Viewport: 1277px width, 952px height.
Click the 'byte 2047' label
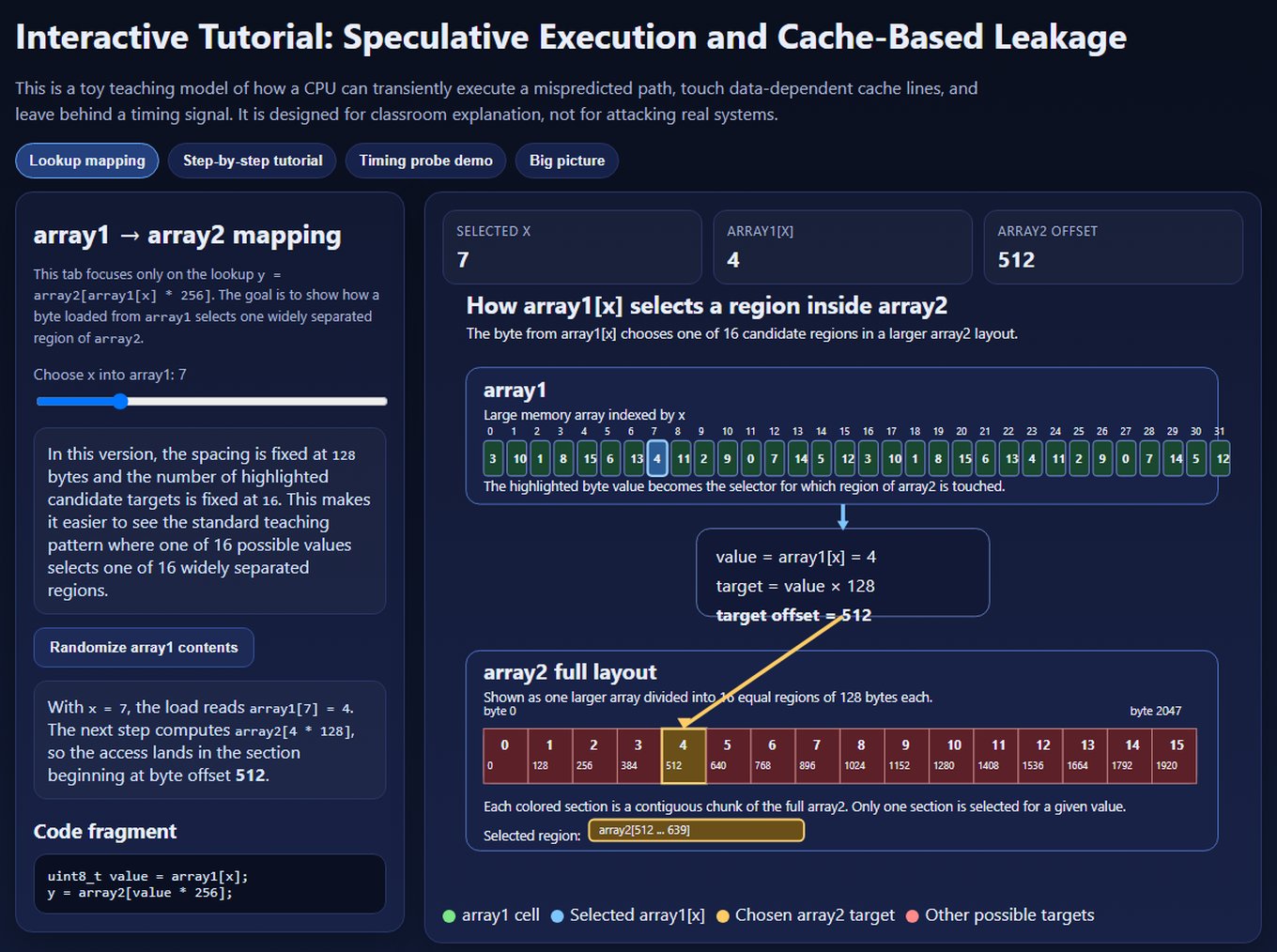[x=1155, y=711]
